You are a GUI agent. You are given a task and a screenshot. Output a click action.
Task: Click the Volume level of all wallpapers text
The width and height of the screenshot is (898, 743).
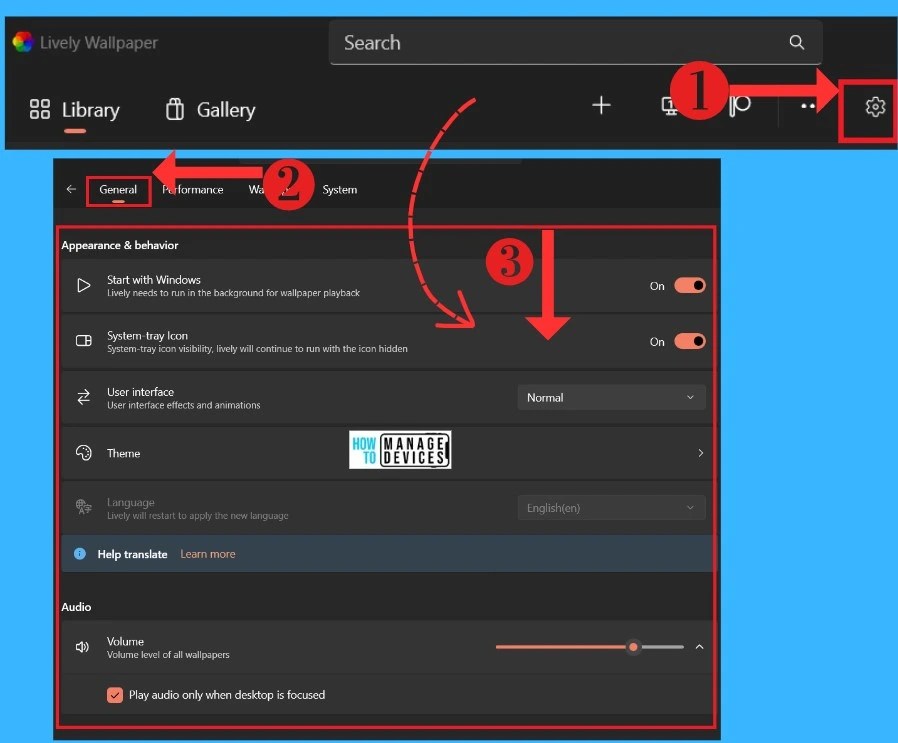(168, 655)
